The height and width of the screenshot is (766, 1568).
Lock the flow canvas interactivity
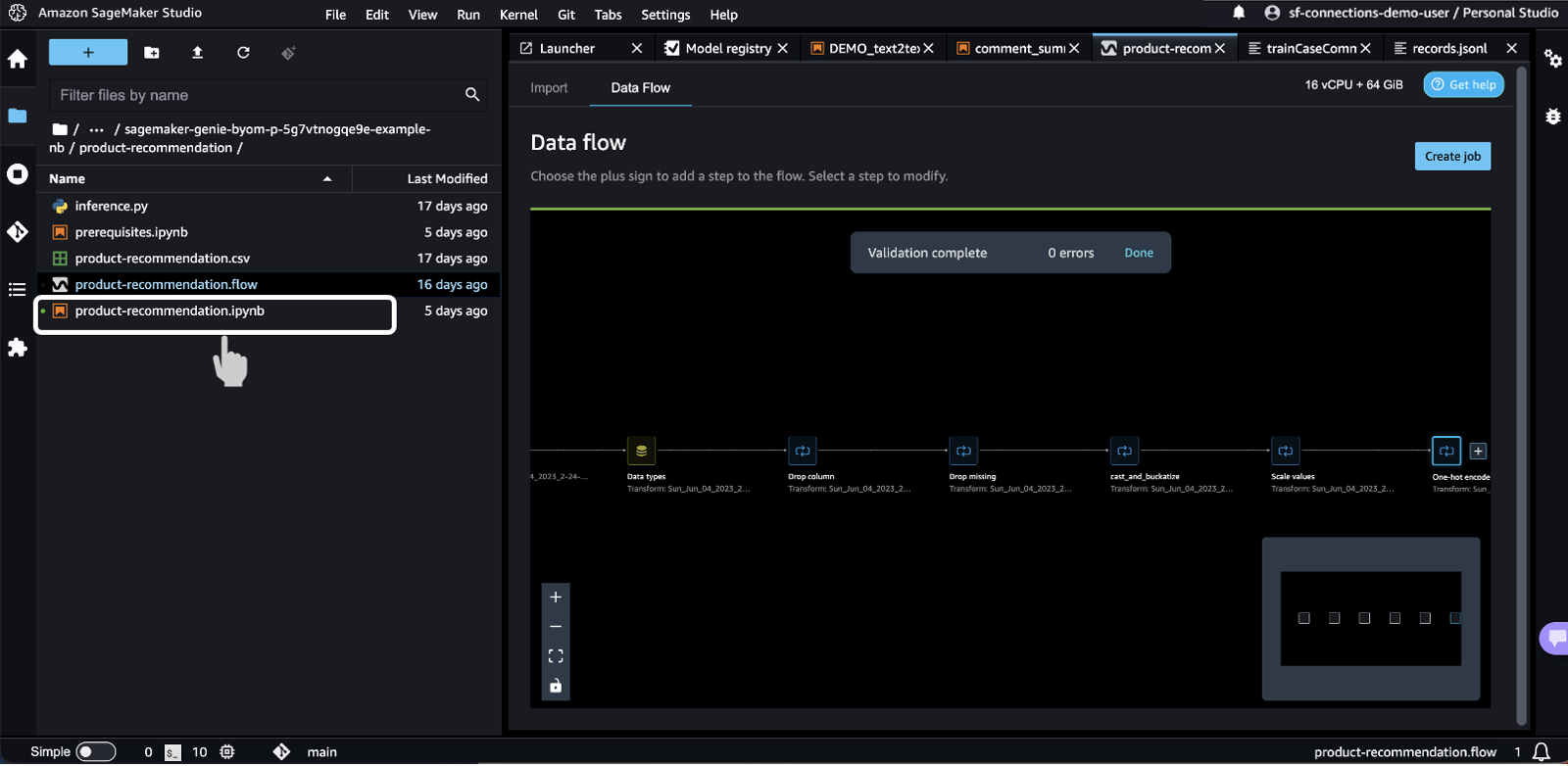coord(556,686)
